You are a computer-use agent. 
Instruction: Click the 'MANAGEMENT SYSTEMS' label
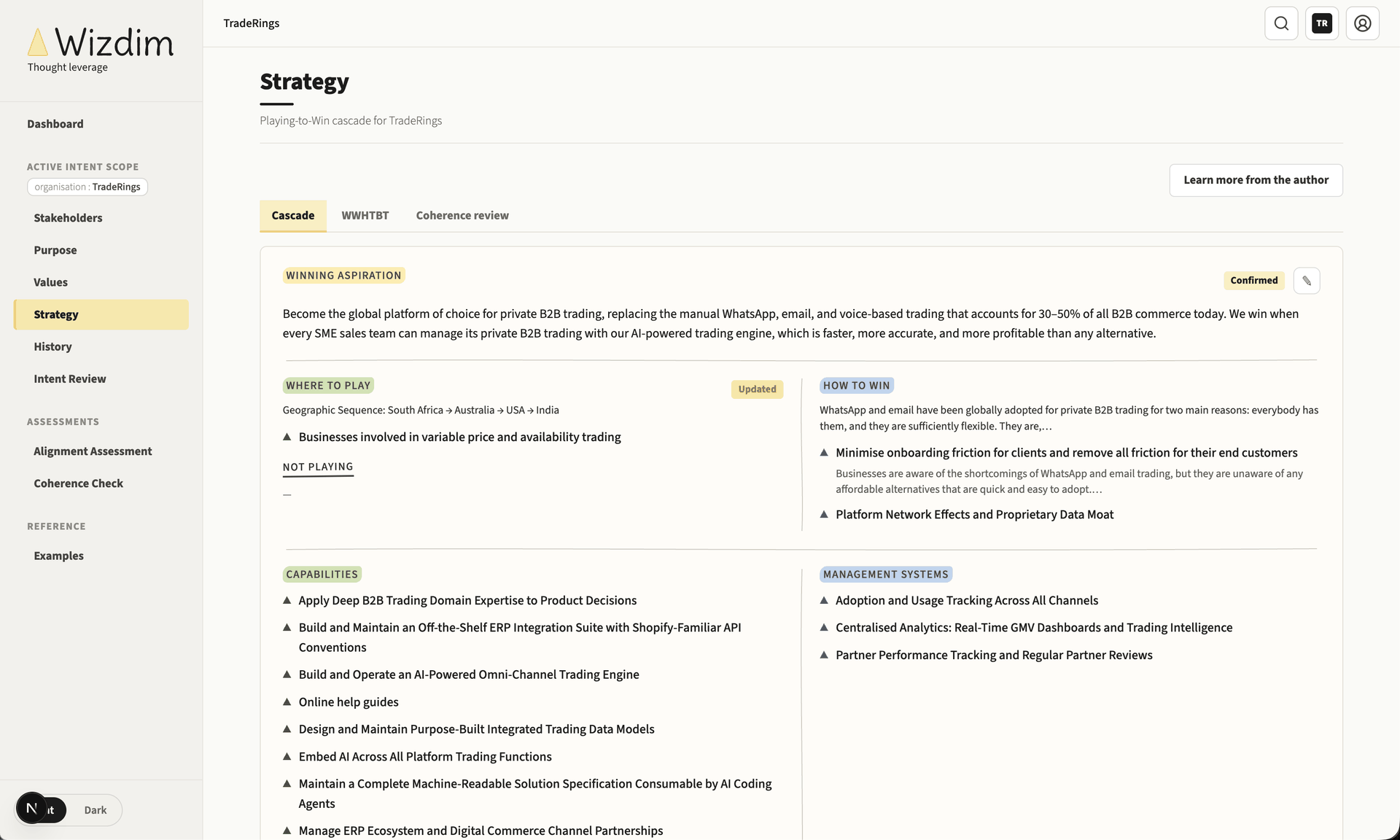tap(886, 575)
